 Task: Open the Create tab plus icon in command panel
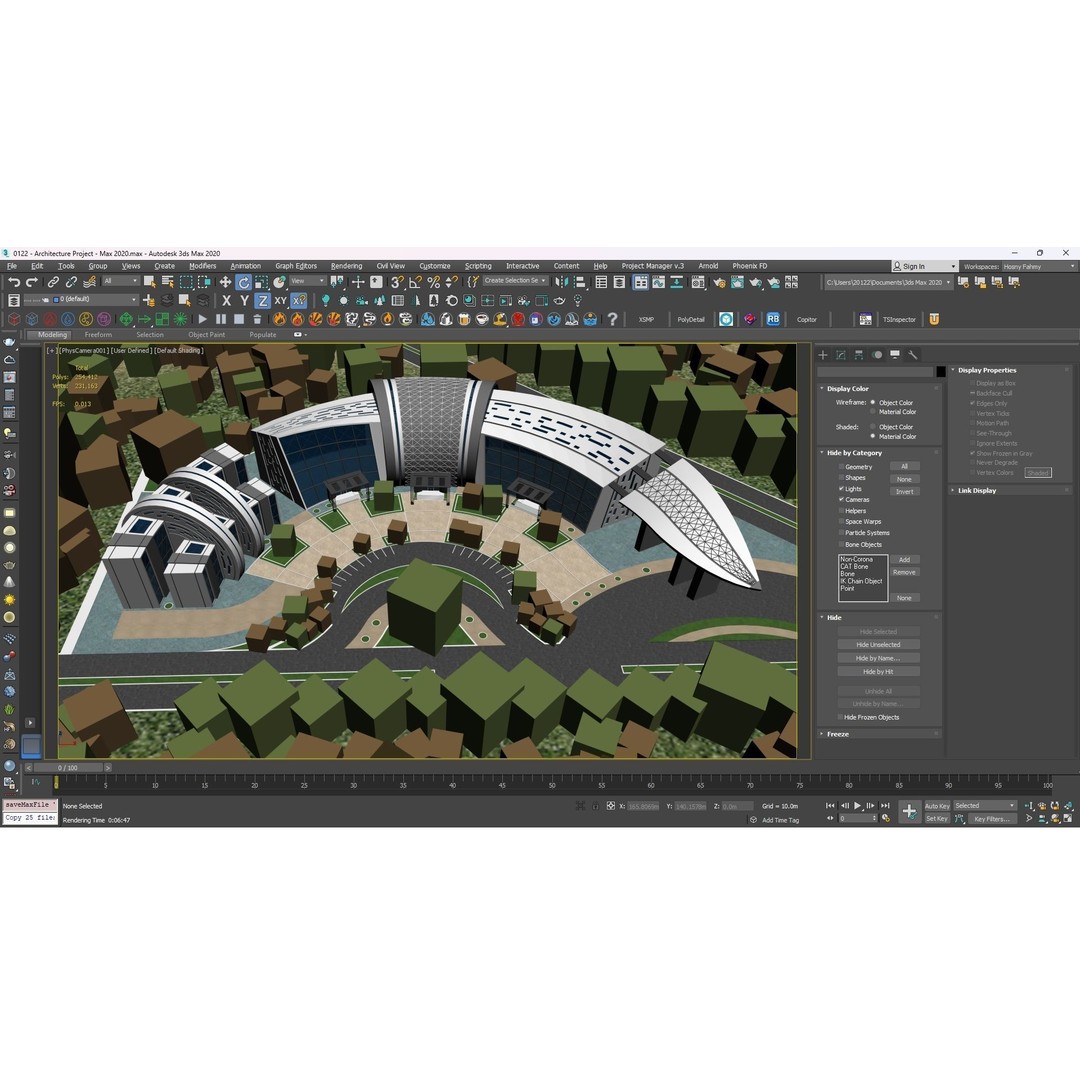(x=822, y=355)
